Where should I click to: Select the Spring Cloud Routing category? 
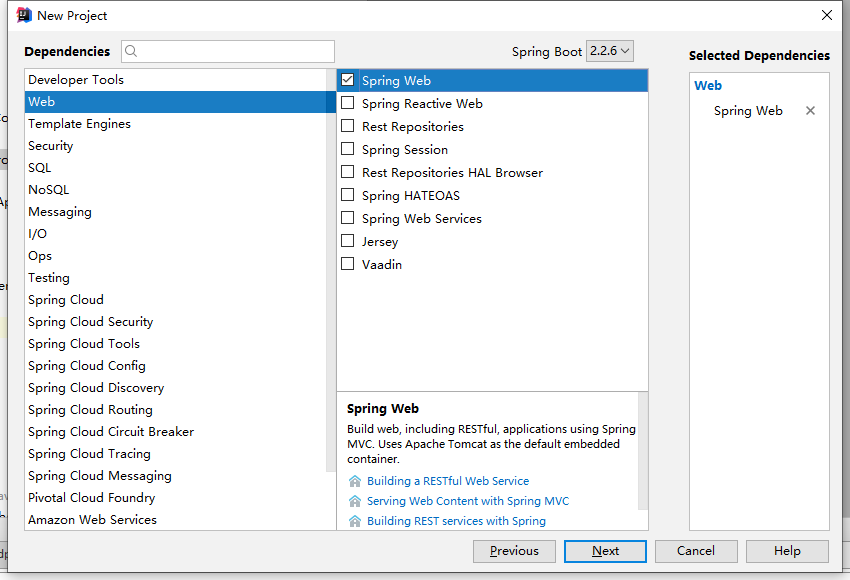coord(176,410)
